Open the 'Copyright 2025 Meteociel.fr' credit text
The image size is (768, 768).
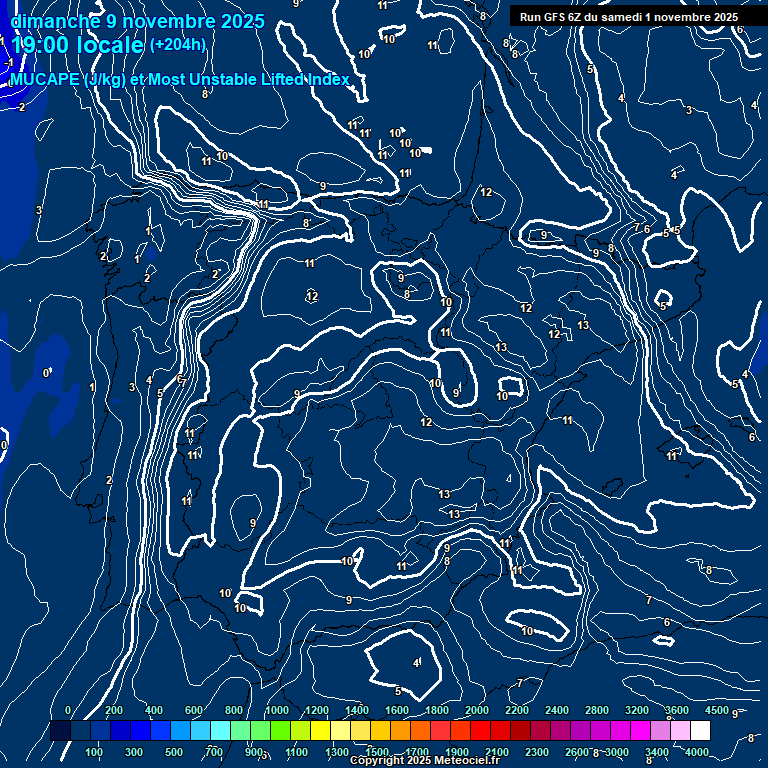[425, 760]
